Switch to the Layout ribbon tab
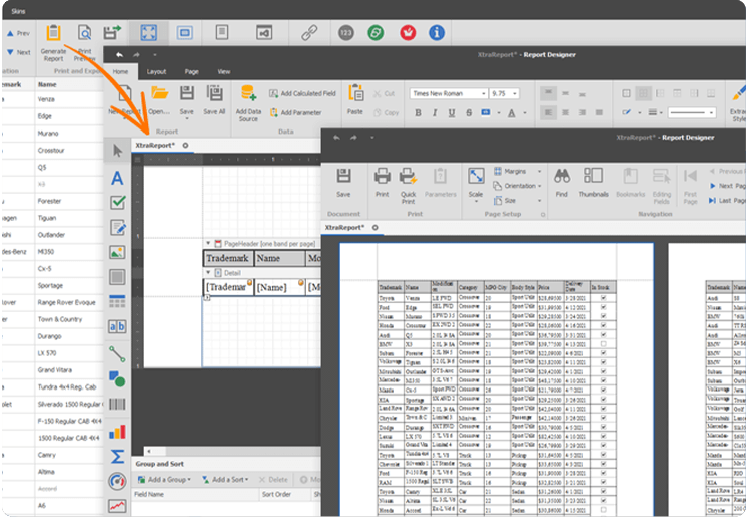749x519 pixels. click(157, 72)
